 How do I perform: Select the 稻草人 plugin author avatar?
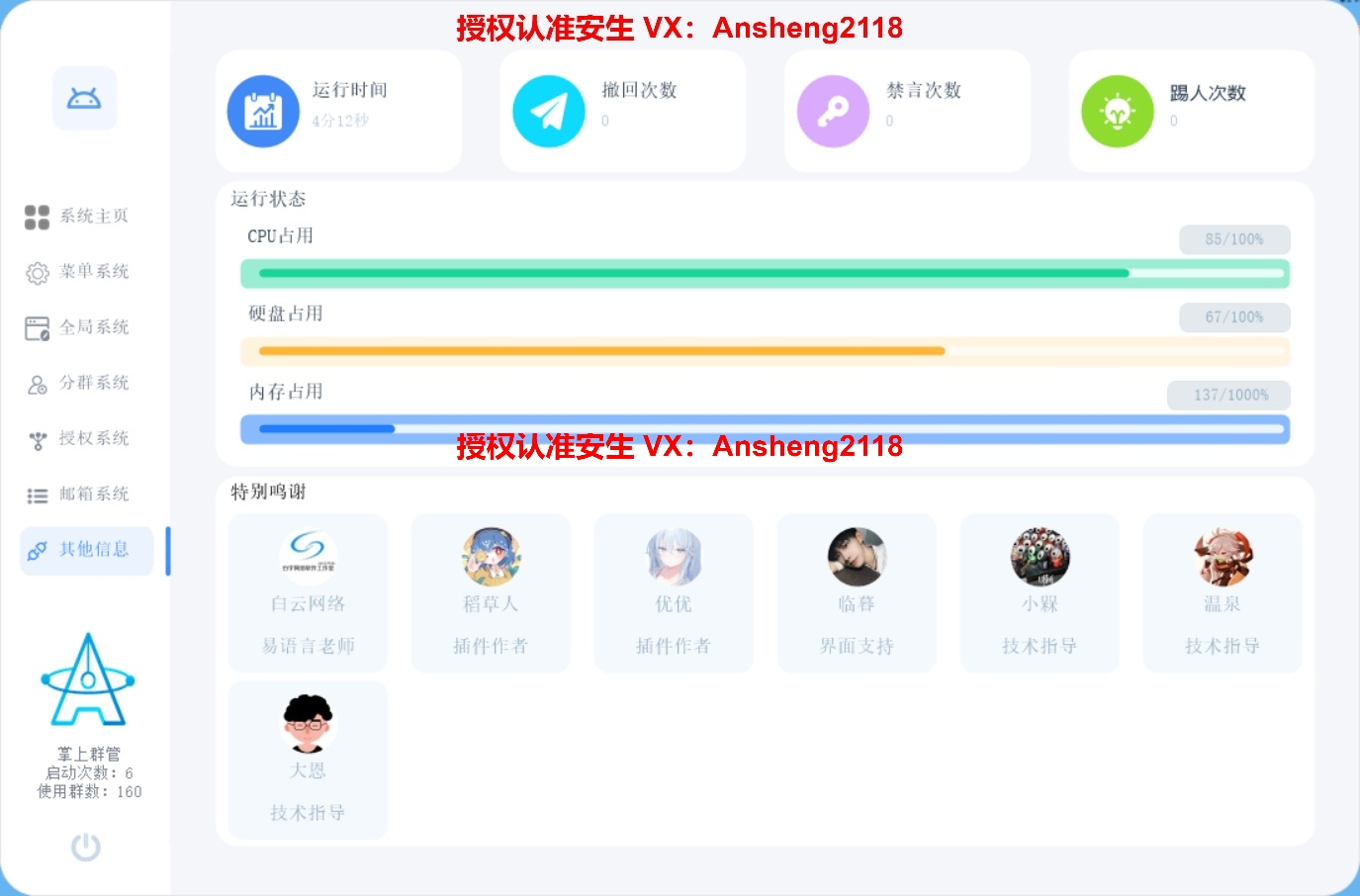tap(491, 557)
